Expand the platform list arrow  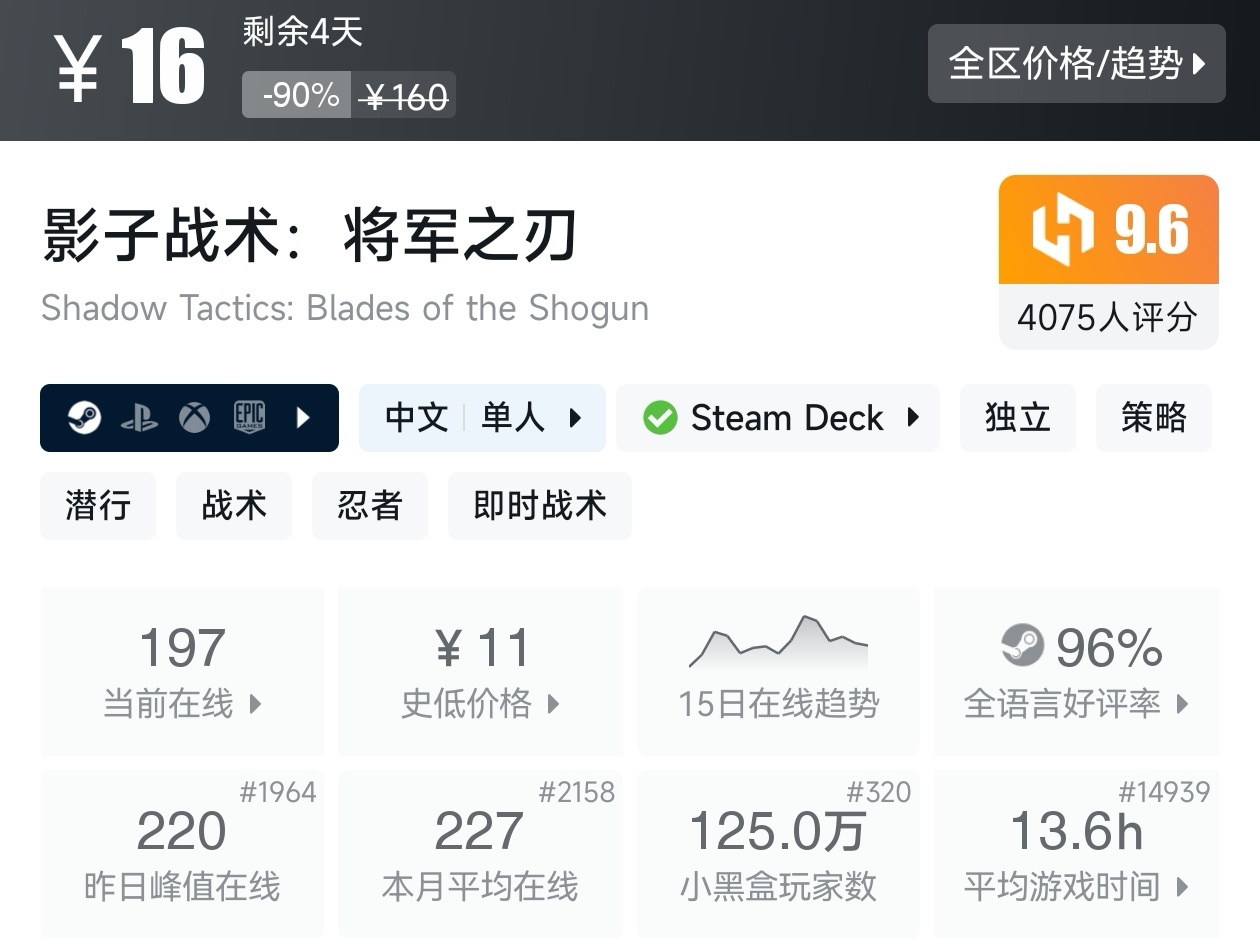[x=304, y=417]
